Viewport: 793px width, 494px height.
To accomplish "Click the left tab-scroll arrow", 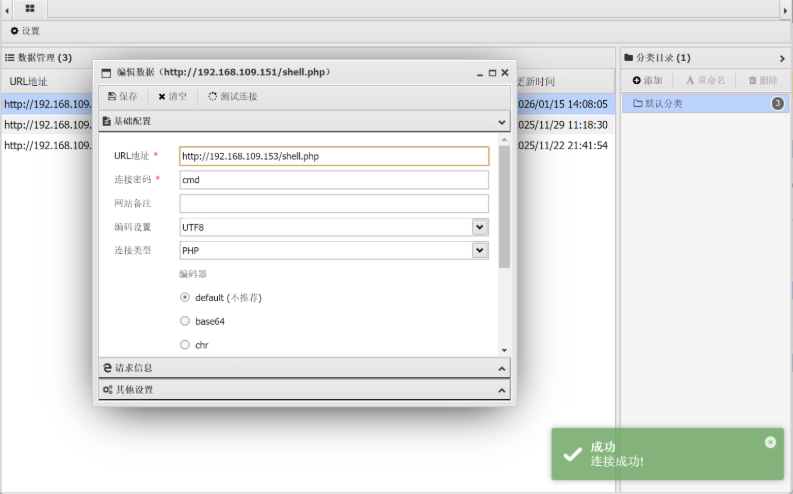I will click(7, 10).
